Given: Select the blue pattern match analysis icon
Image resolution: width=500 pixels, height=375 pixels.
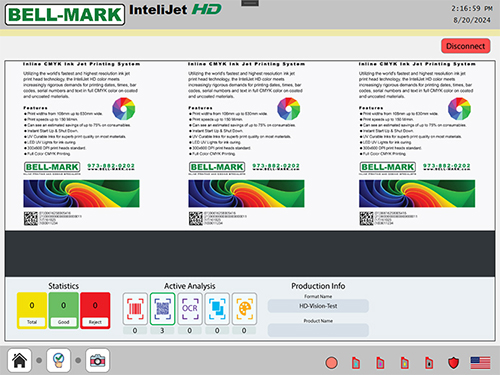Looking at the screenshot, I should point(217,309).
